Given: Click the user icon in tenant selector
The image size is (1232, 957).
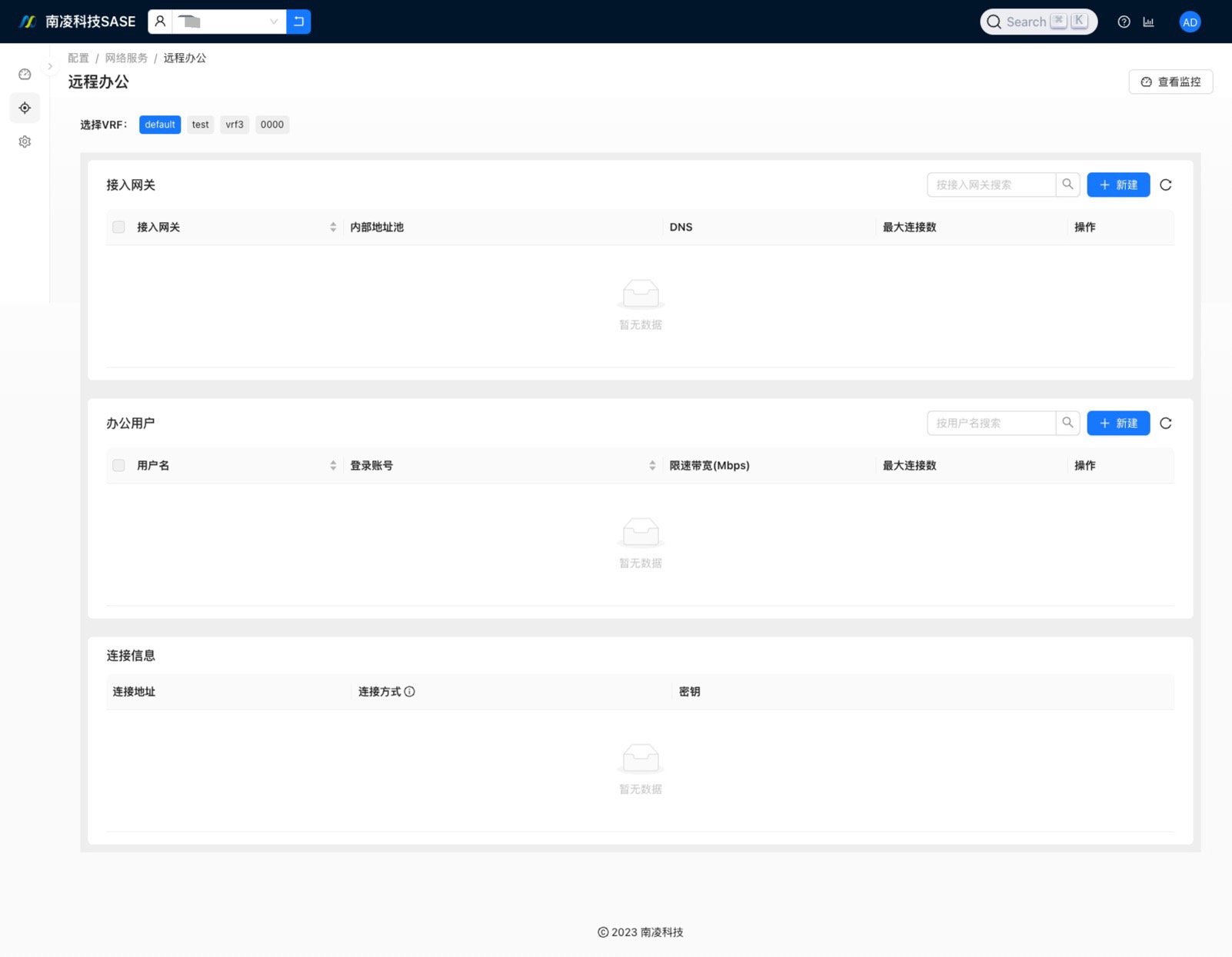Looking at the screenshot, I should (x=160, y=22).
